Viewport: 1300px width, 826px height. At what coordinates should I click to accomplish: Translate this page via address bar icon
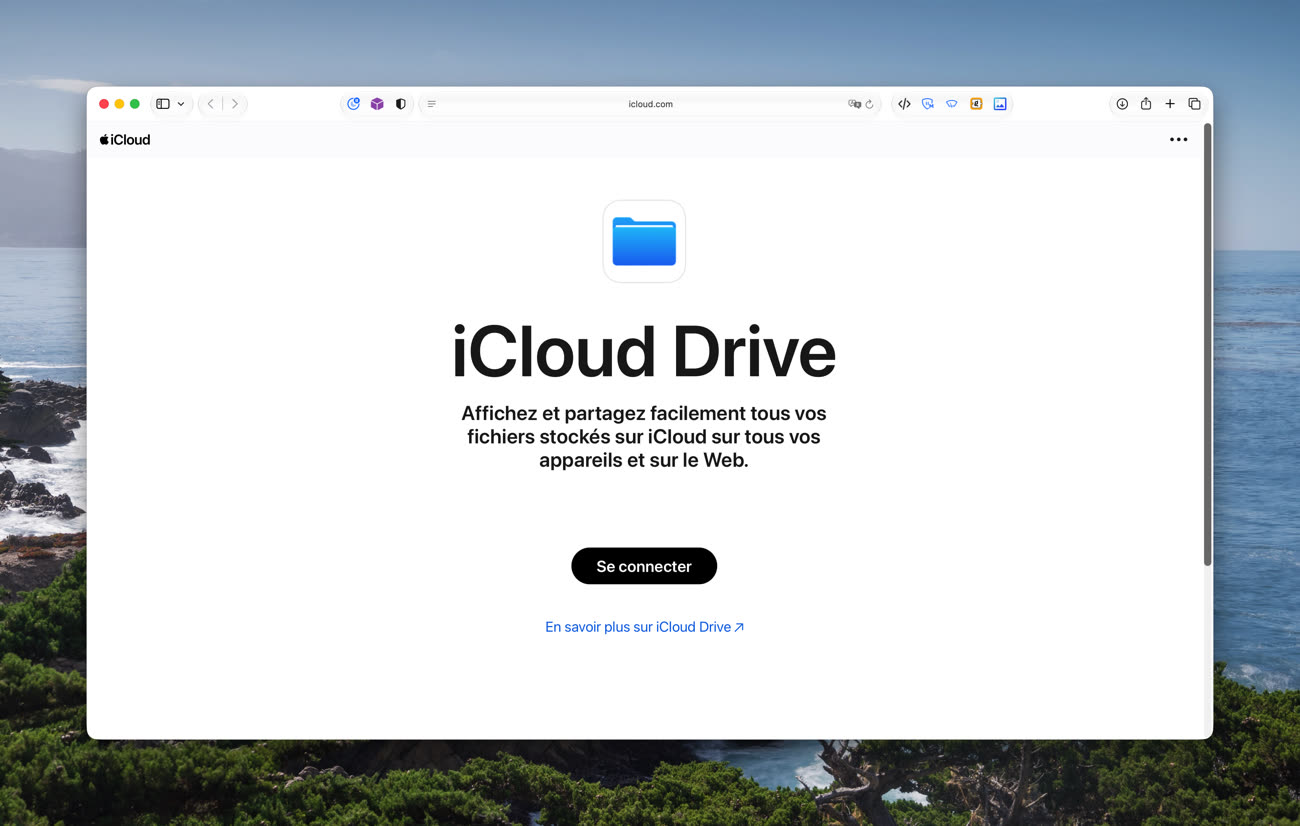(x=854, y=104)
